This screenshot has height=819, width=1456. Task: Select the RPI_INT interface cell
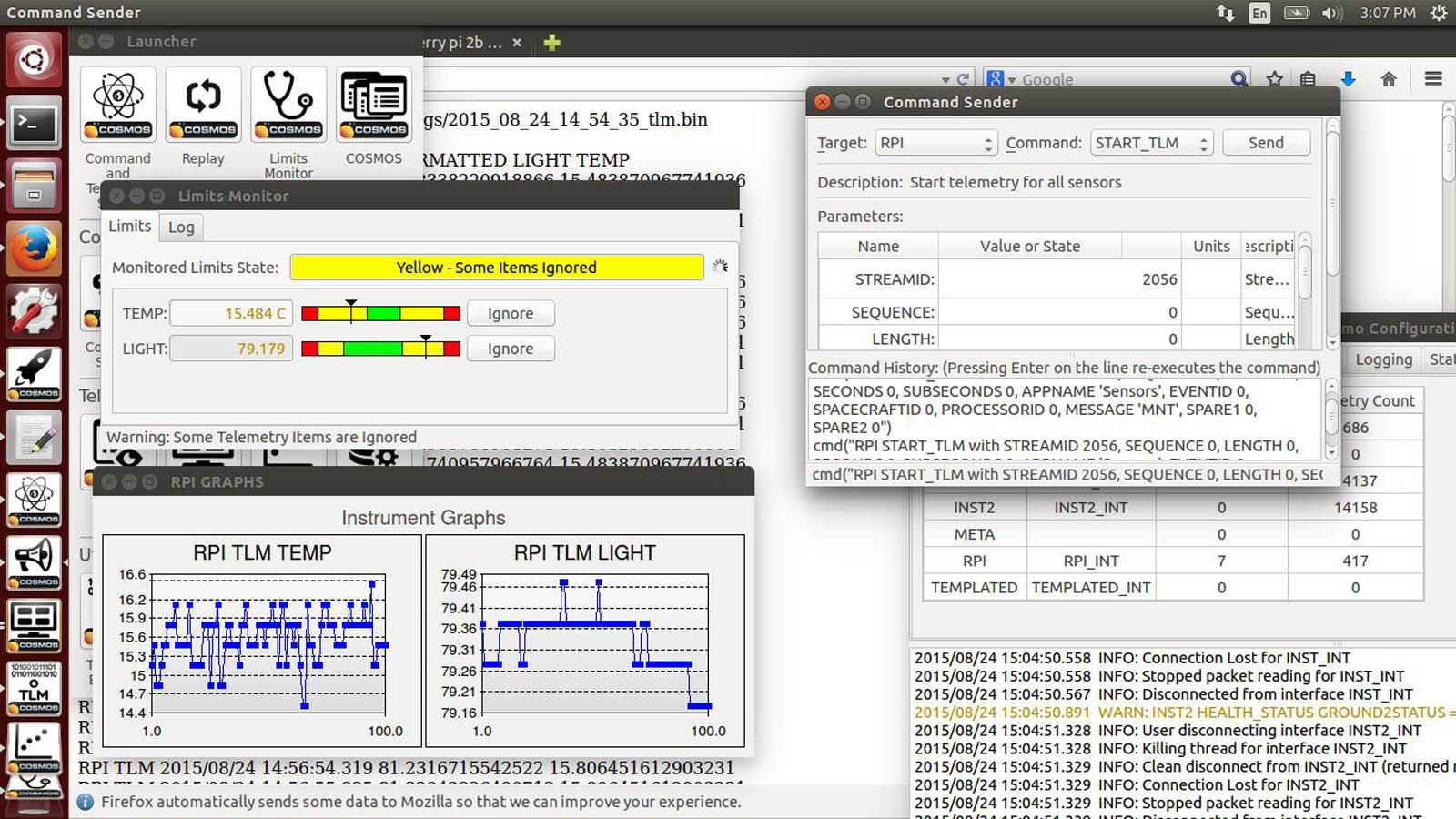click(x=1090, y=561)
